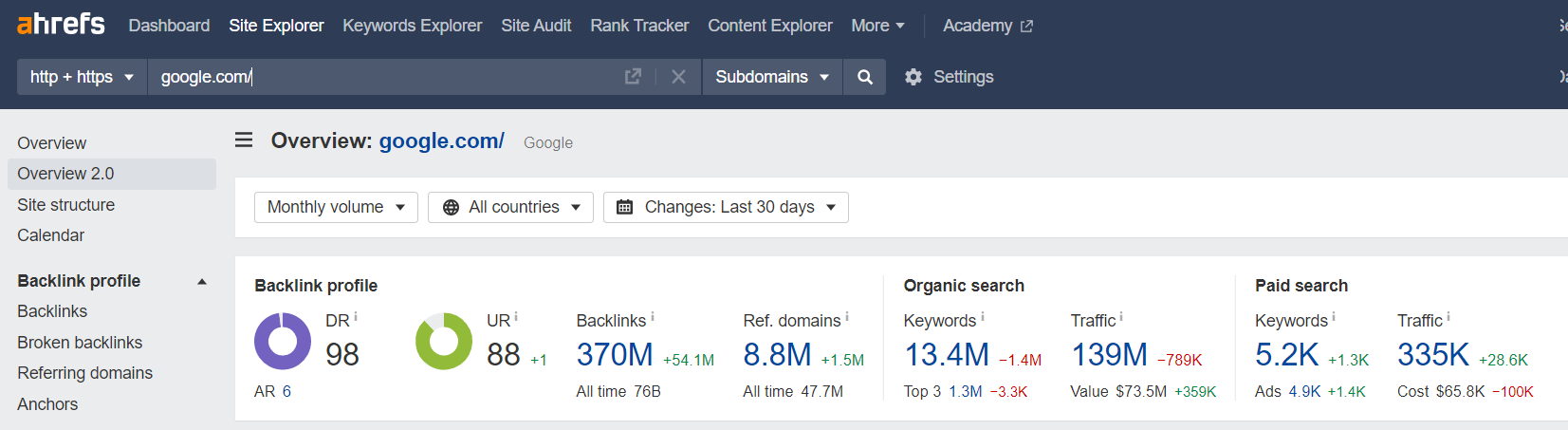This screenshot has width=1568, height=430.
Task: Open Content Explorer
Action: coord(770,26)
